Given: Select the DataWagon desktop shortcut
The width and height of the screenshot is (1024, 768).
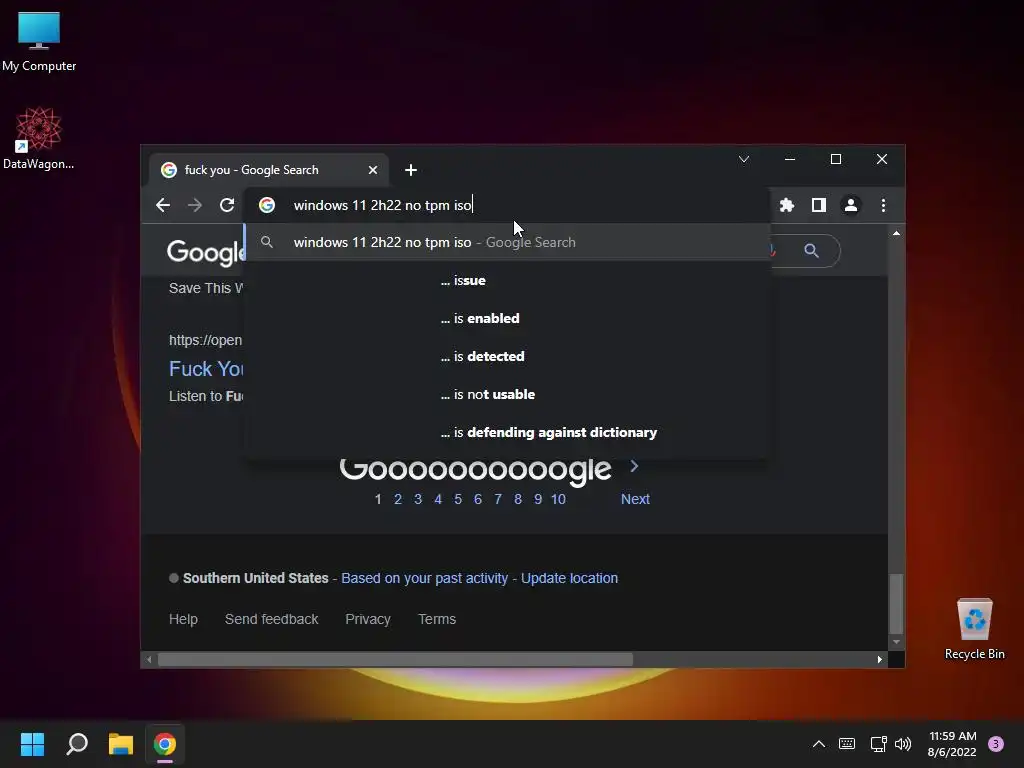Looking at the screenshot, I should (x=39, y=138).
